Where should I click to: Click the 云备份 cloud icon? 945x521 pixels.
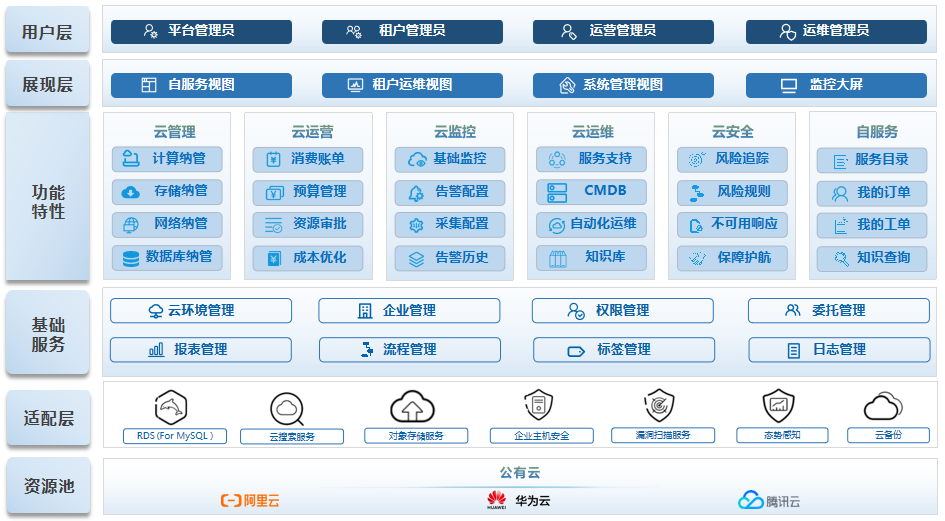point(882,406)
